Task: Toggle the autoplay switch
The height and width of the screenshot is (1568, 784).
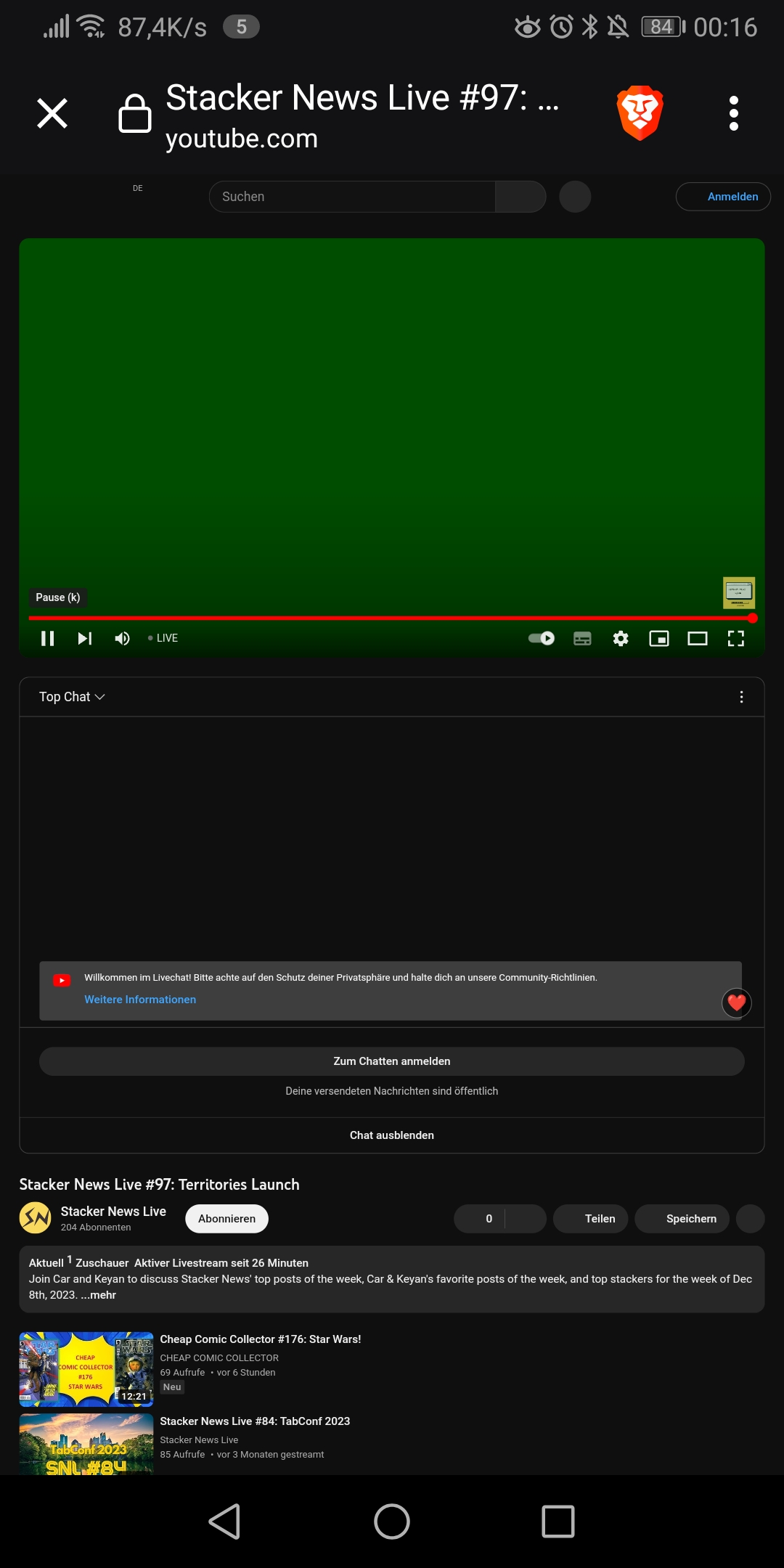Action: pyautogui.click(x=542, y=638)
